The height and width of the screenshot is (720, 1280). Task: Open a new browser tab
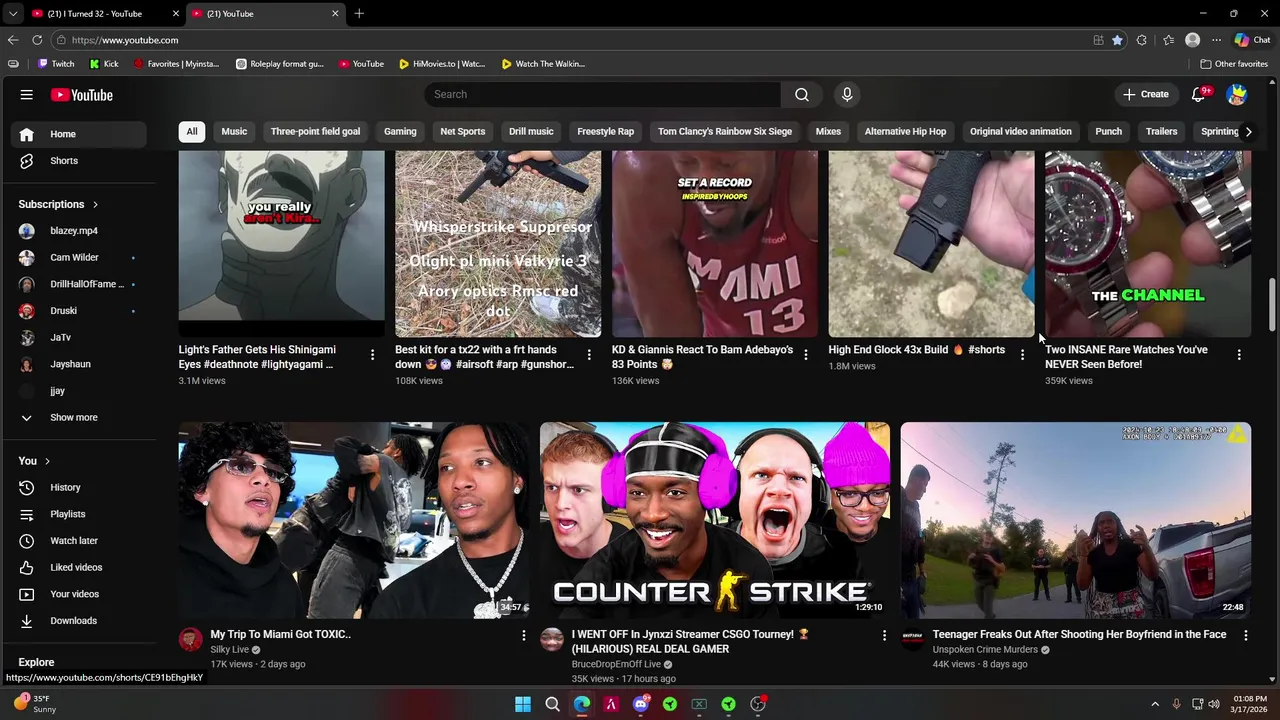coord(359,13)
